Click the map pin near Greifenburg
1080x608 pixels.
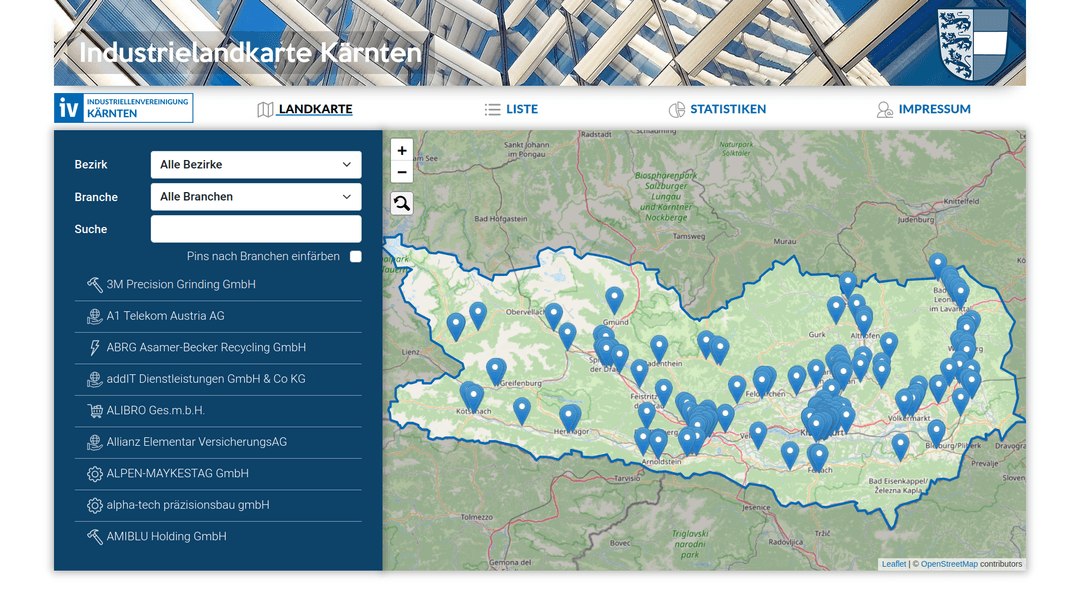tap(496, 370)
